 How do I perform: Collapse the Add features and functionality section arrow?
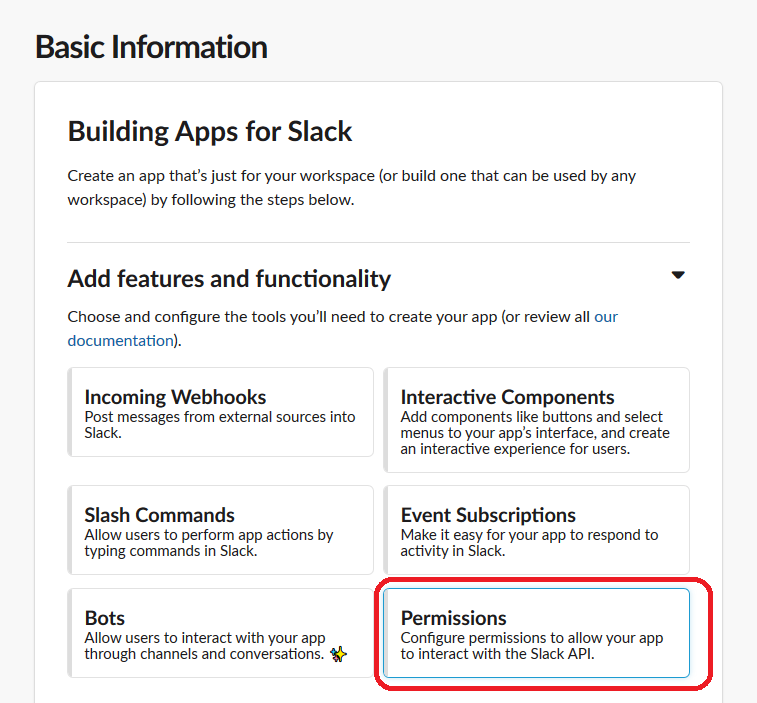pyautogui.click(x=678, y=275)
